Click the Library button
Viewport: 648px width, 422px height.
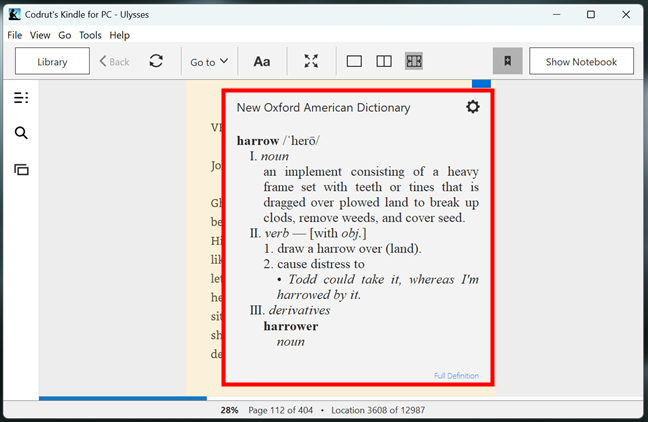[x=52, y=61]
